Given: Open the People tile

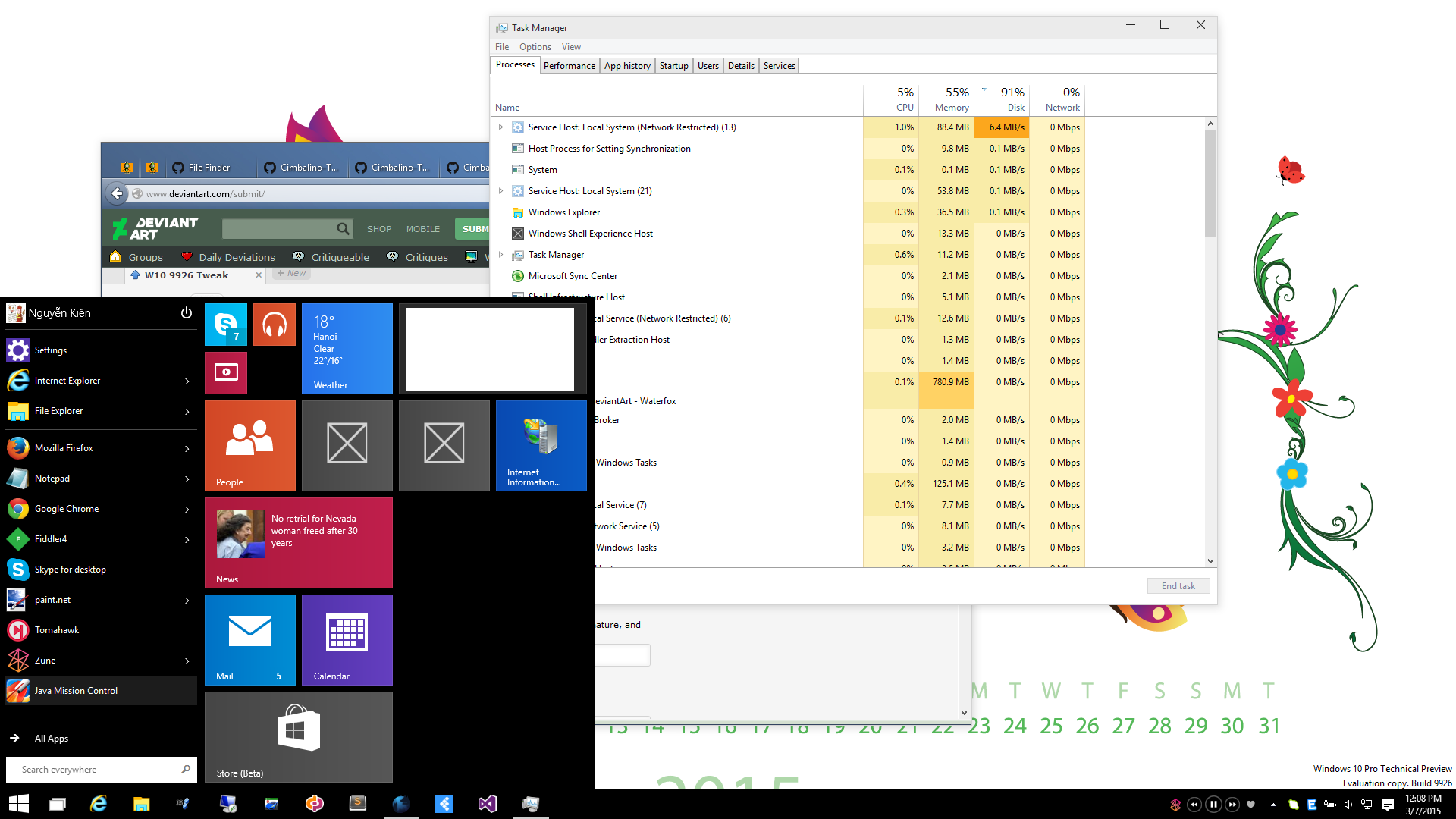Looking at the screenshot, I should [x=249, y=446].
